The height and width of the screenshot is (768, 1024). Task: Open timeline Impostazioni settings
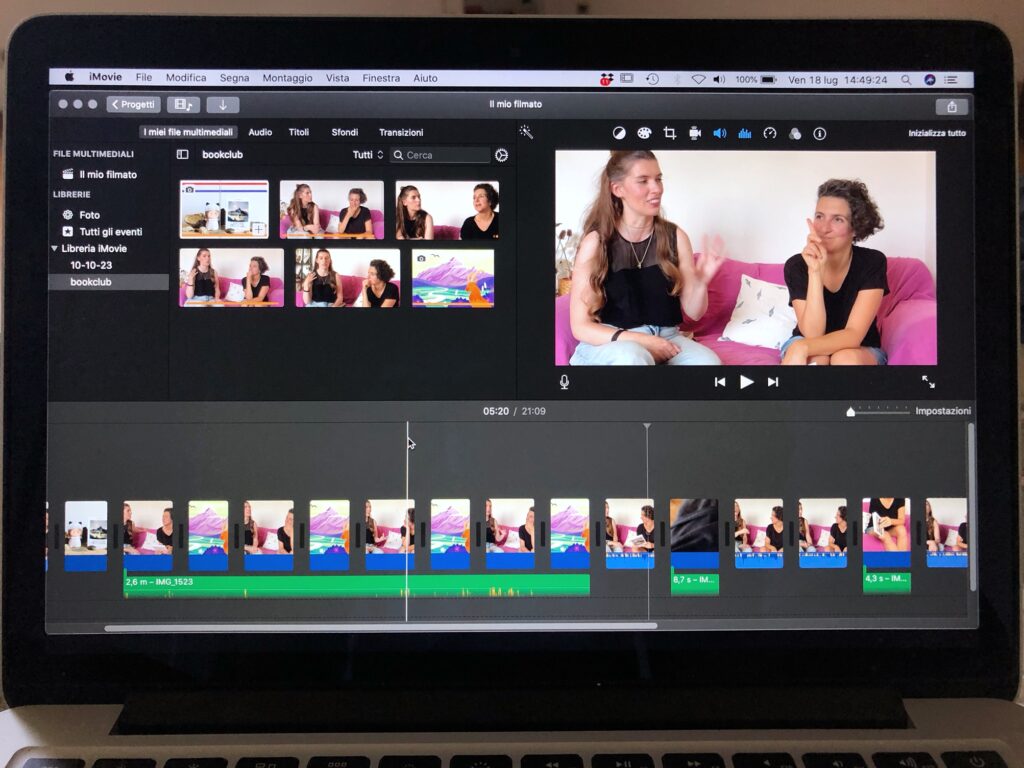coord(942,411)
